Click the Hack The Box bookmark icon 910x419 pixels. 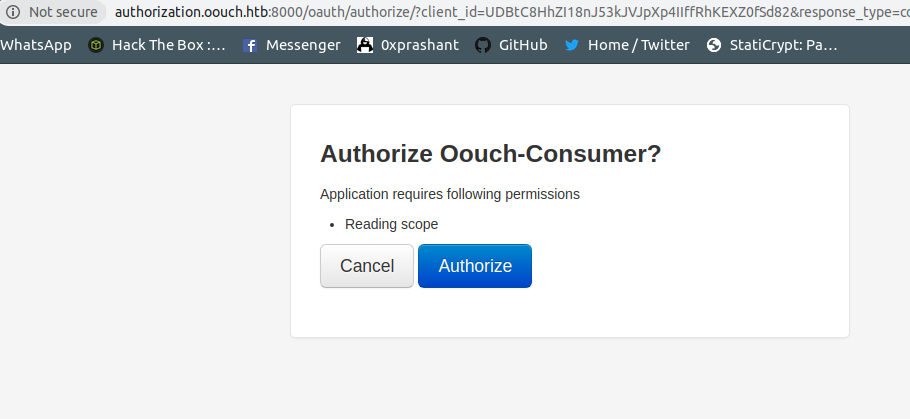click(96, 45)
